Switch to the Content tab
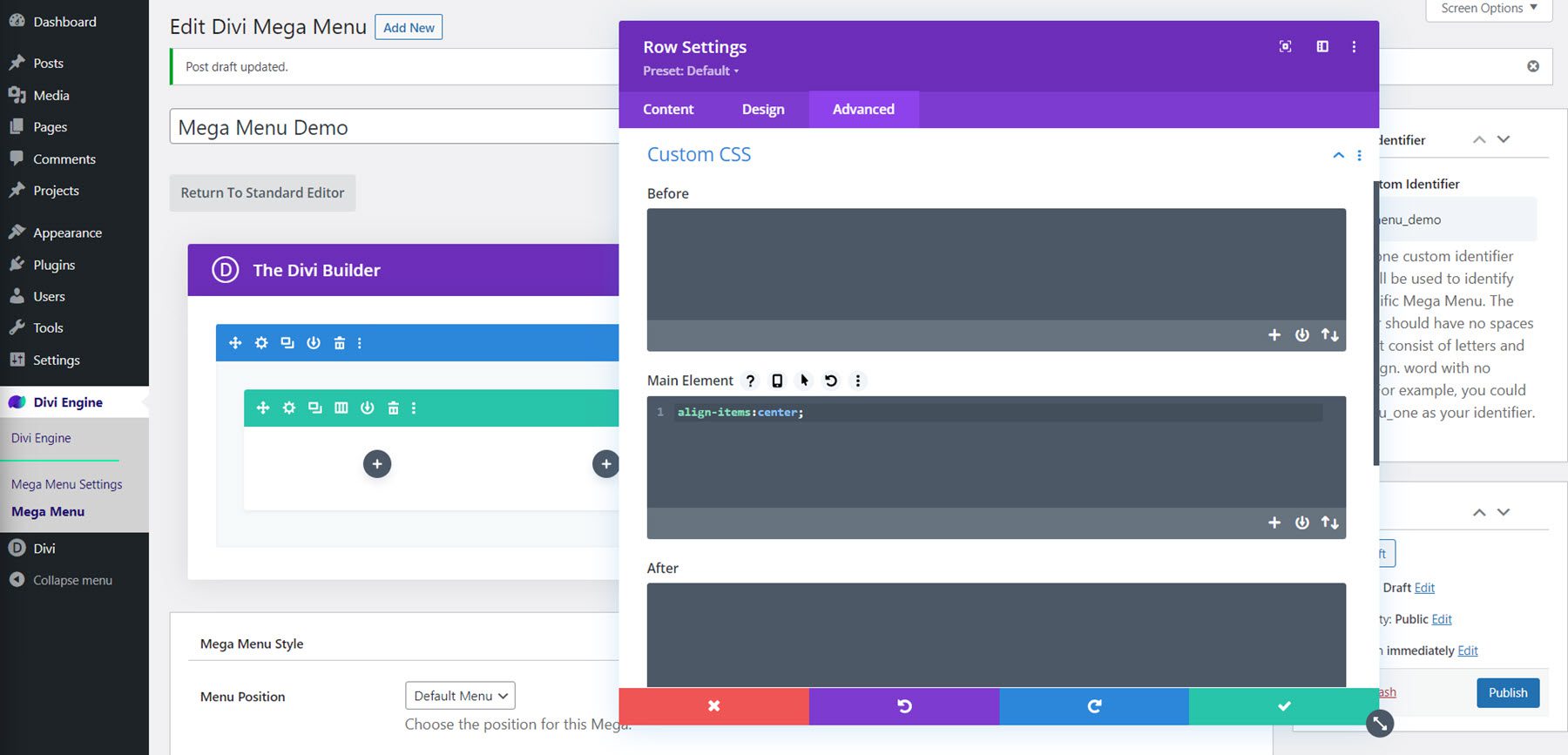The height and width of the screenshot is (755, 1568). point(668,110)
